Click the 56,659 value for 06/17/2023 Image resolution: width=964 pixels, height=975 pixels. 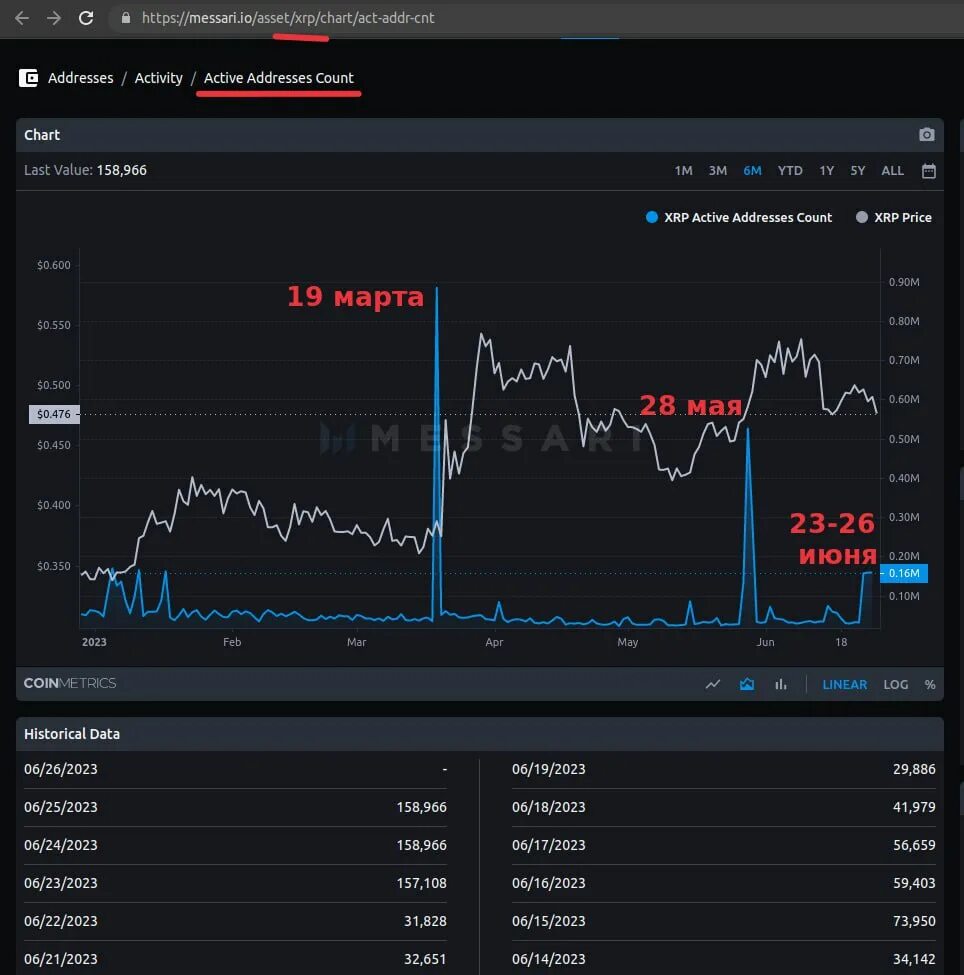914,845
